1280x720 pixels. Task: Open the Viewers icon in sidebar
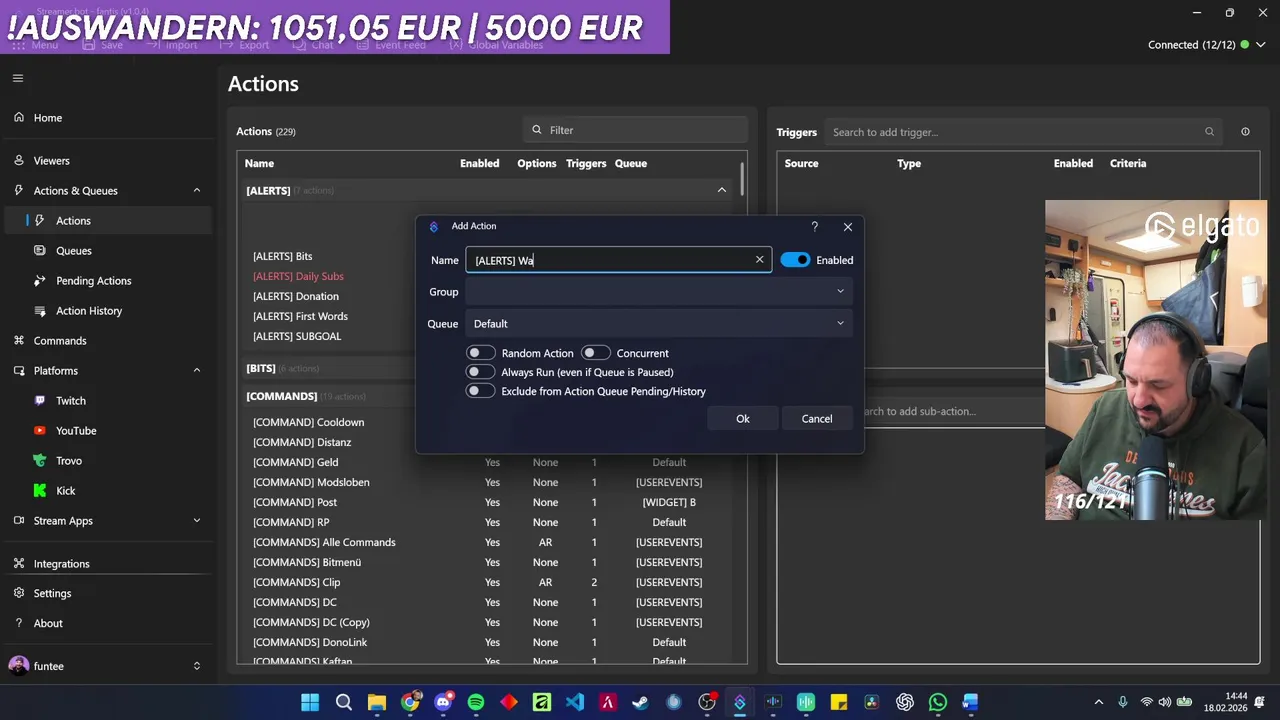click(x=19, y=160)
